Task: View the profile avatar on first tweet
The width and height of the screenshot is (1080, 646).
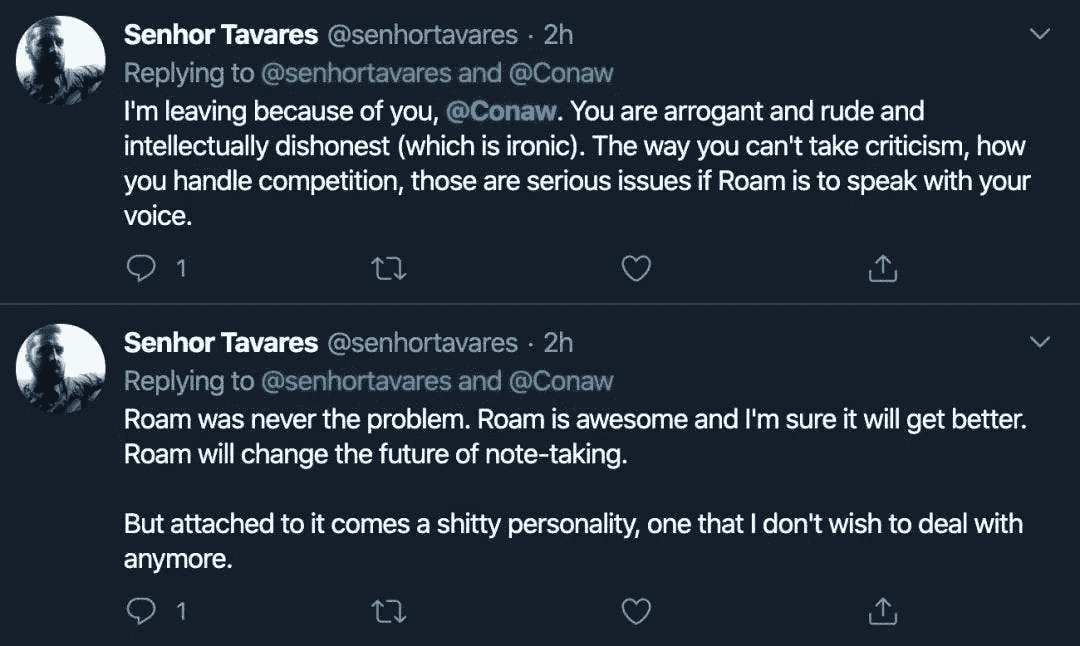Action: 61,60
